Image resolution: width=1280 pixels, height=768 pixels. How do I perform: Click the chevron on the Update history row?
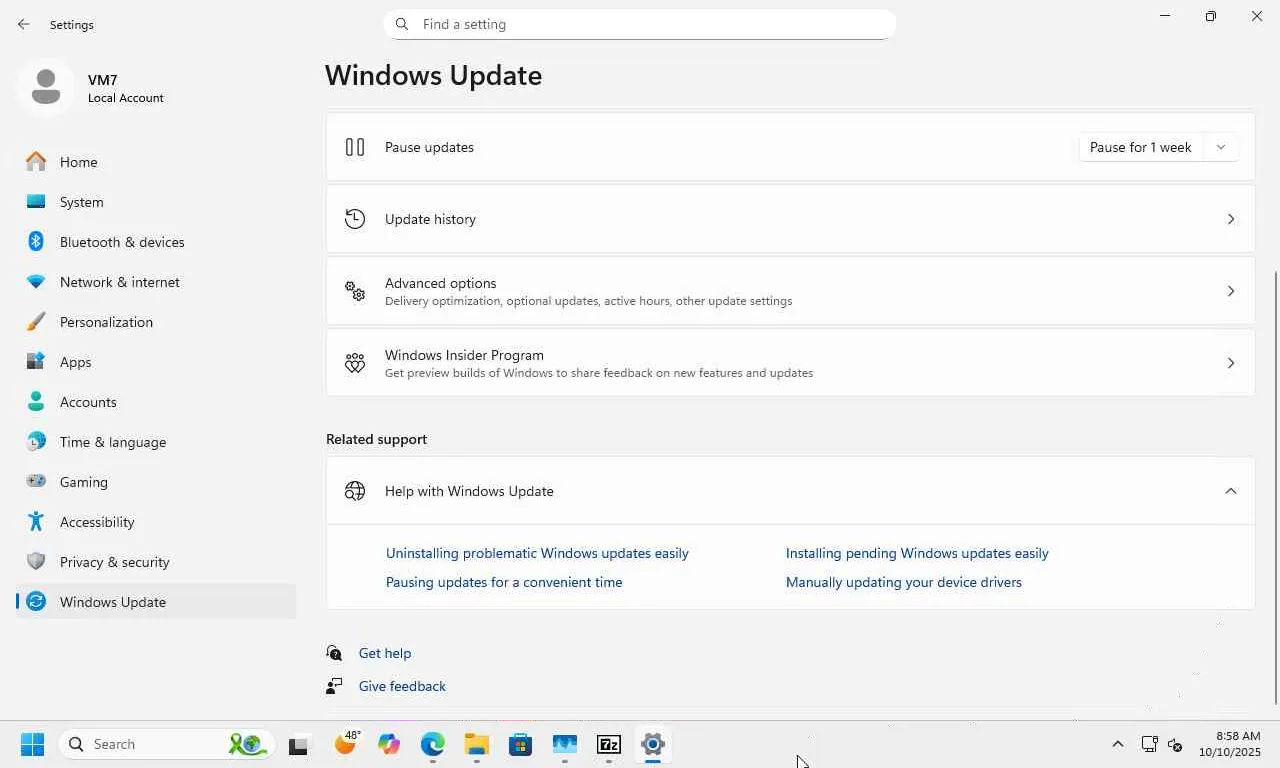coord(1231,219)
